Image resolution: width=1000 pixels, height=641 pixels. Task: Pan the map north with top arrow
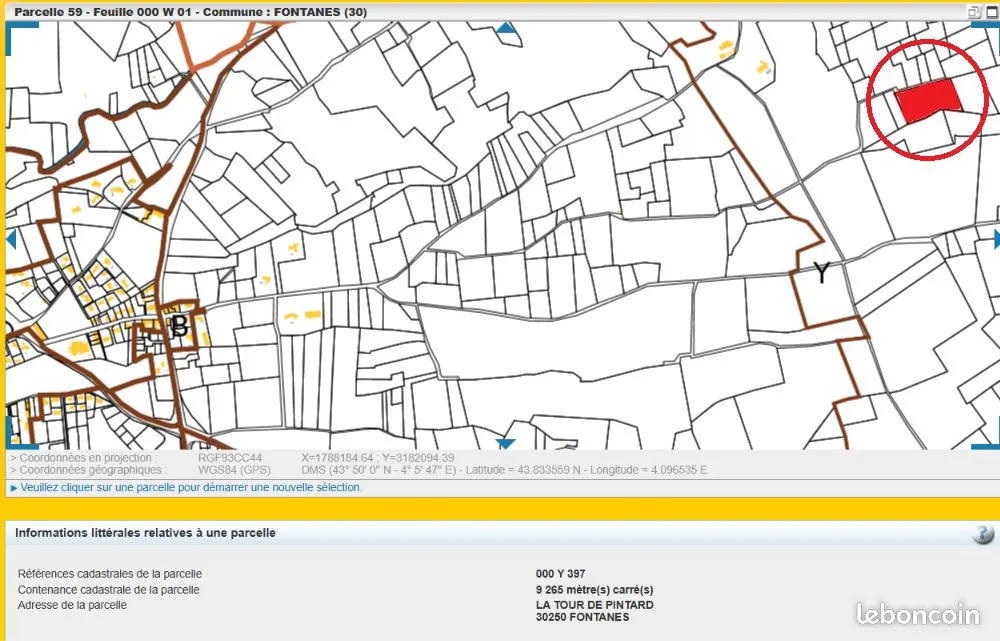click(x=506, y=27)
